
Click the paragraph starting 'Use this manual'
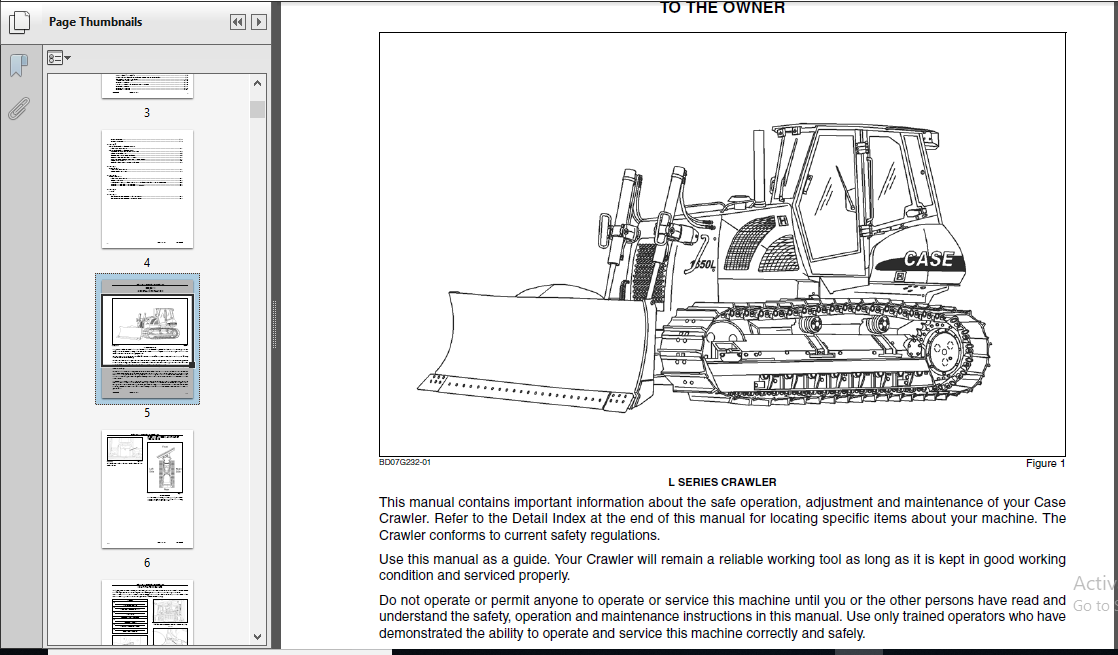tap(722, 567)
